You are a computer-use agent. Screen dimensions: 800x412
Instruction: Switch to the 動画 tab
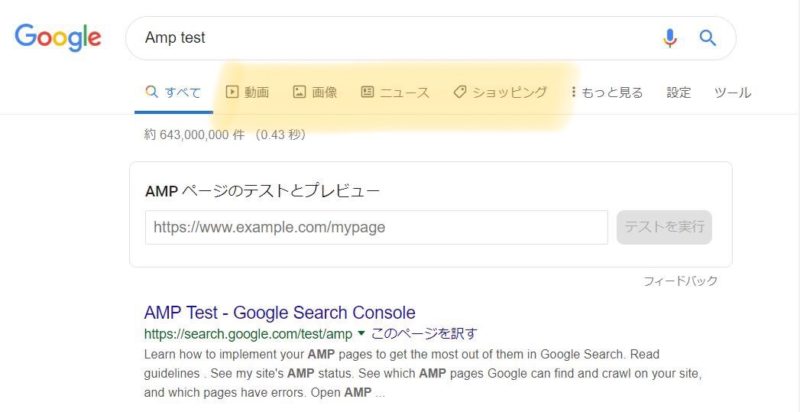(247, 92)
